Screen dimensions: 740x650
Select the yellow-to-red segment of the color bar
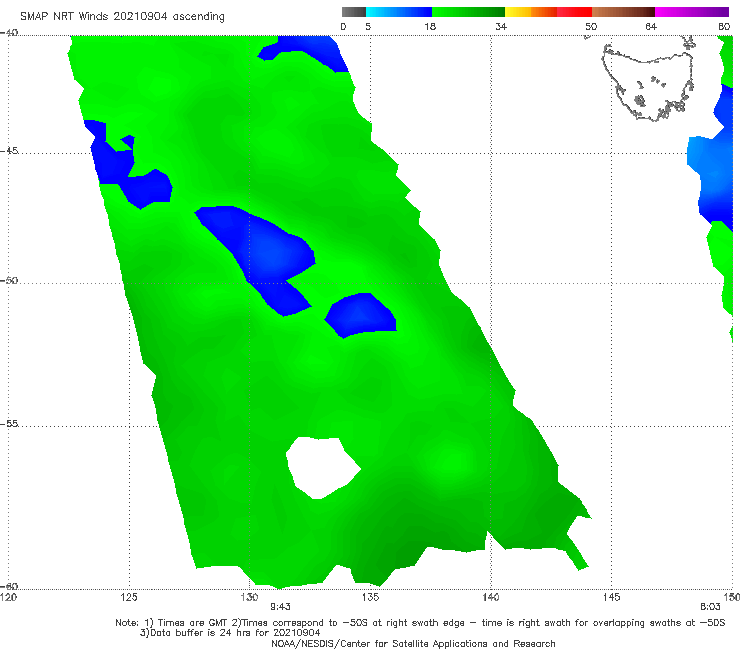pos(548,12)
